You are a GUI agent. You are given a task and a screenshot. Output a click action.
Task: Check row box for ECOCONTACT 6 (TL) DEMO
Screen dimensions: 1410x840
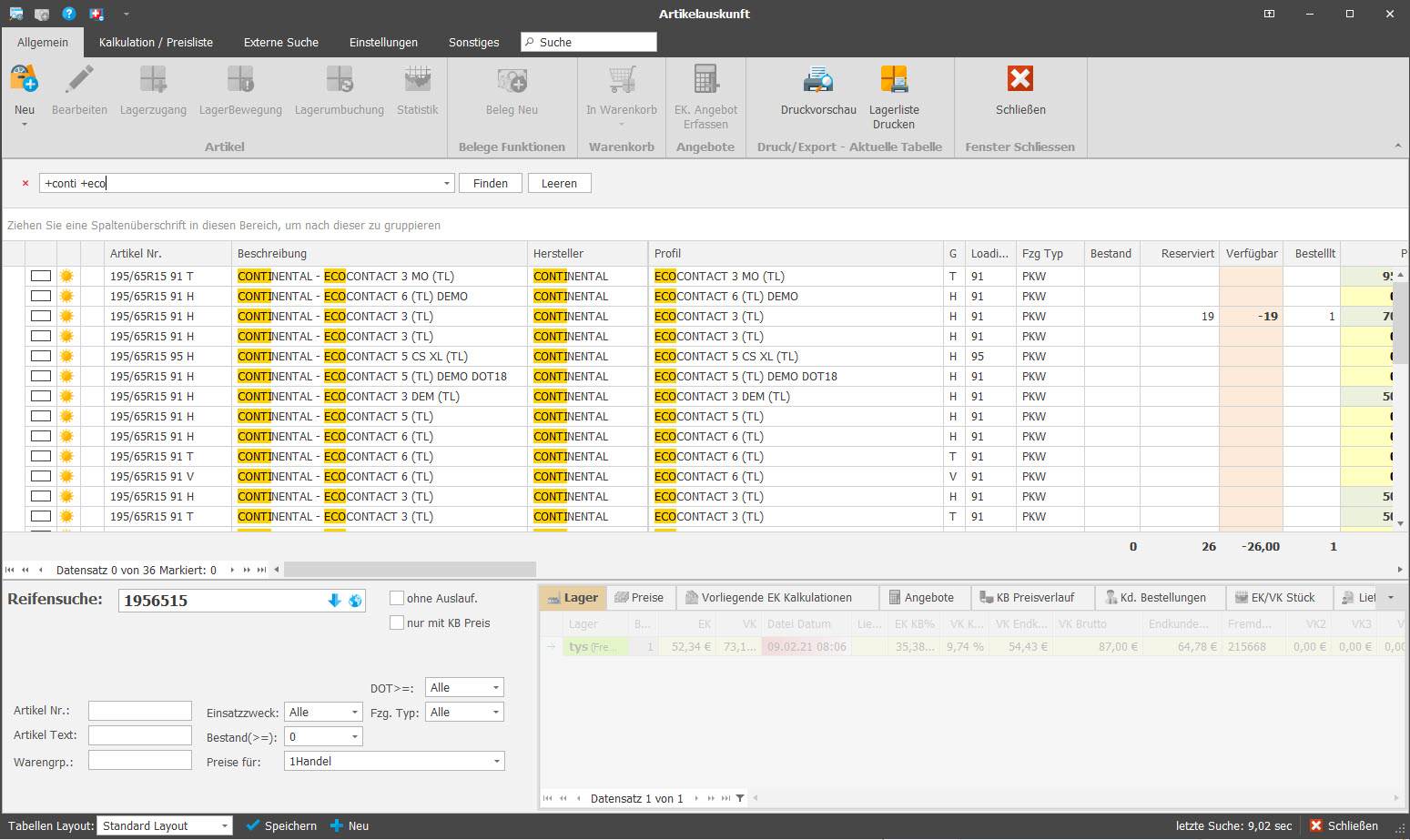(41, 296)
